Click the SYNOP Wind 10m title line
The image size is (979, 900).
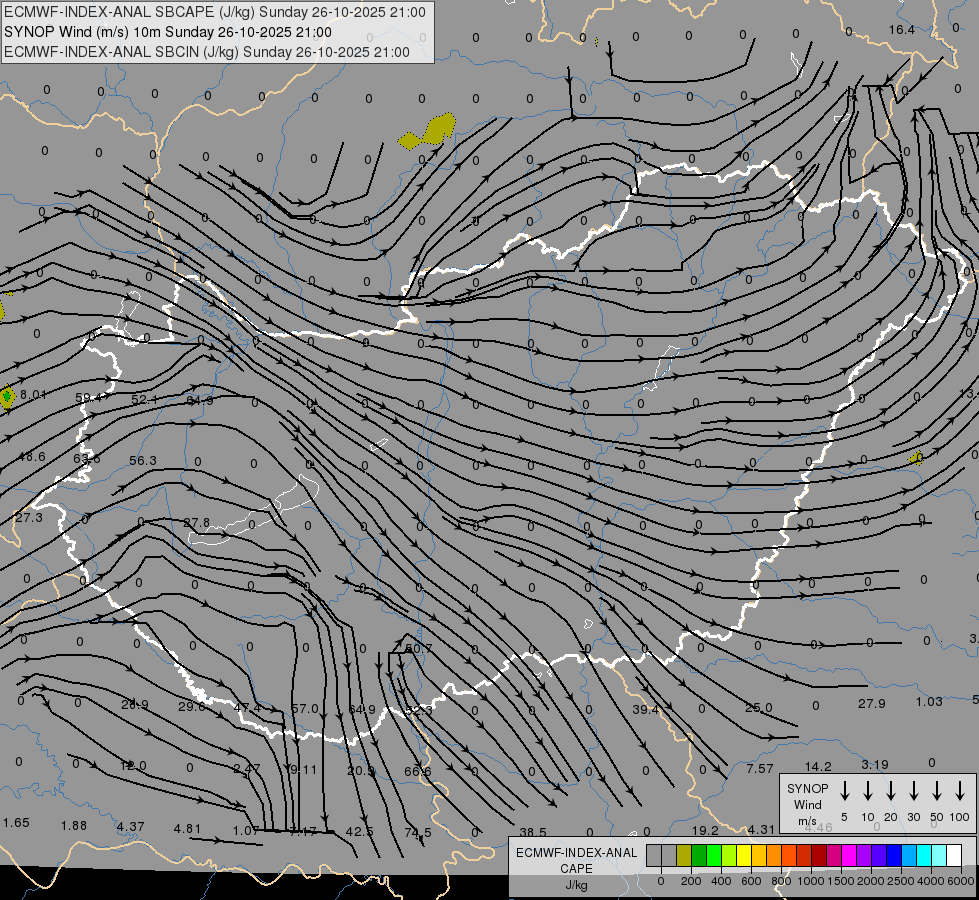click(x=167, y=32)
